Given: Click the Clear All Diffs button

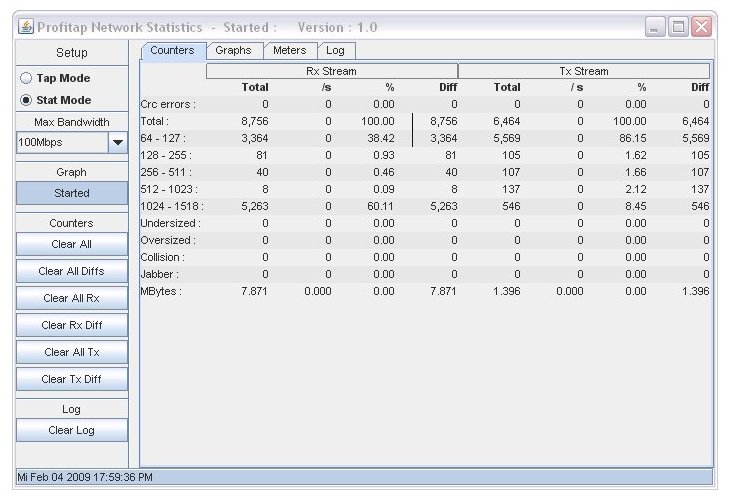Looking at the screenshot, I should tap(71, 271).
